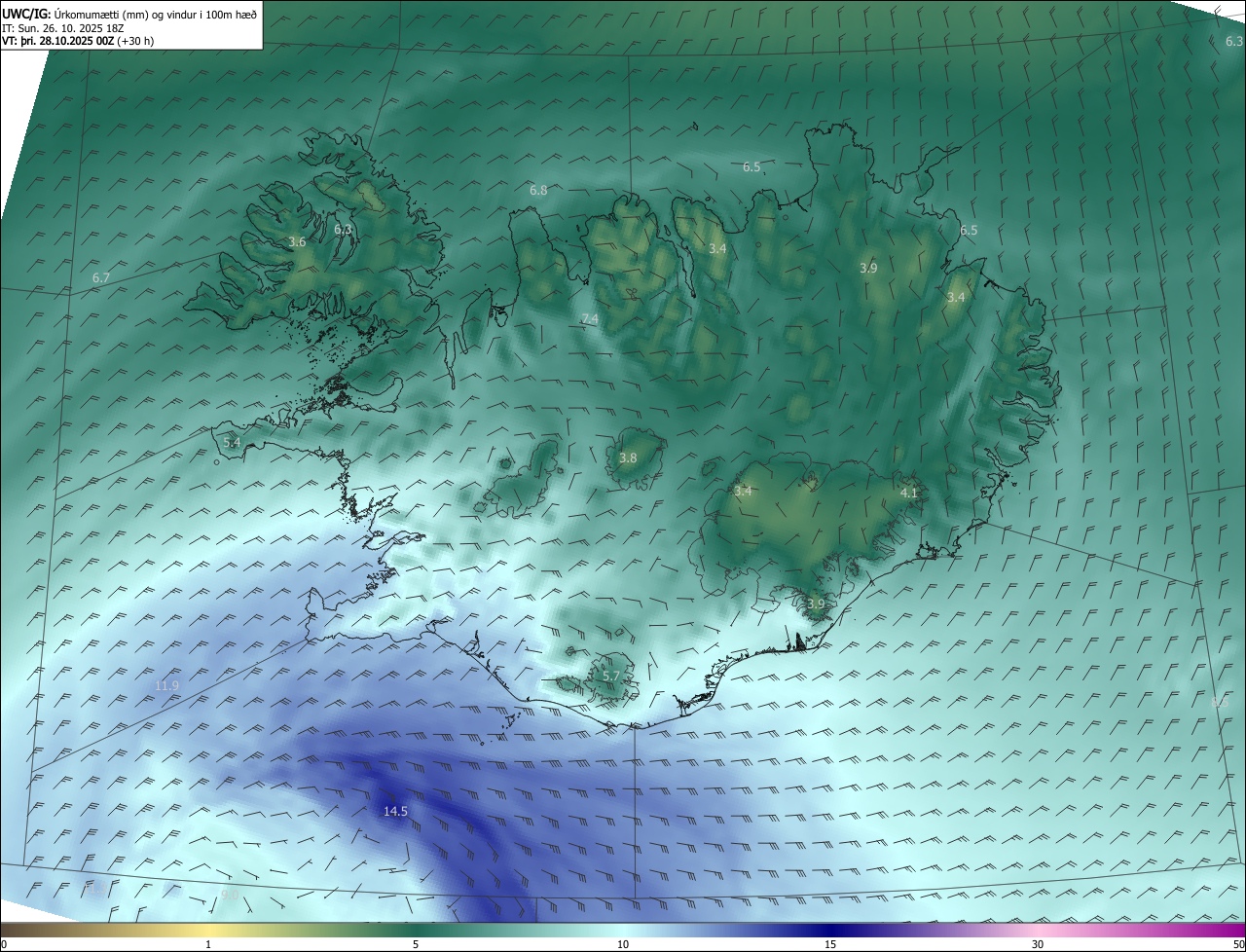Select the 10 tick on the color legend

click(623, 944)
